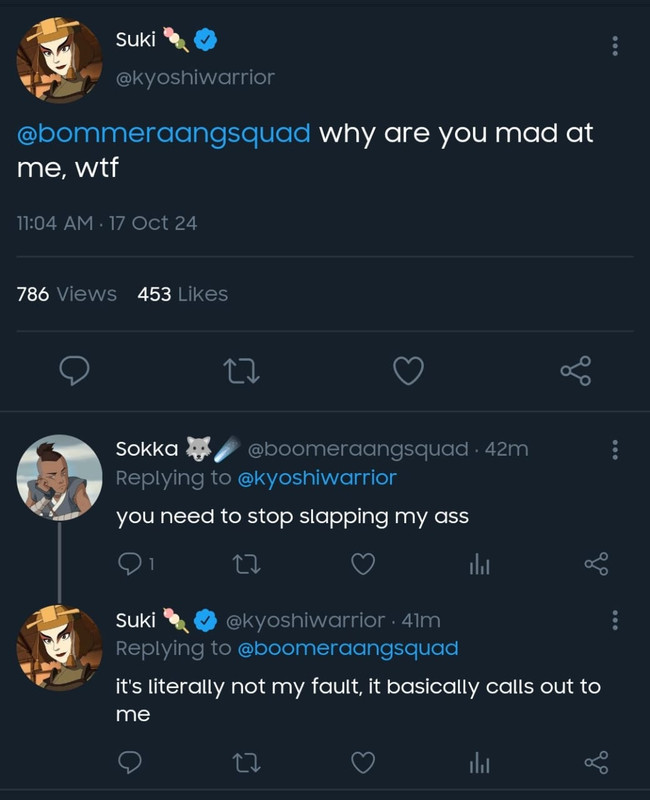The image size is (650, 800).
Task: Like Sokka's reply tweet
Action: click(363, 565)
